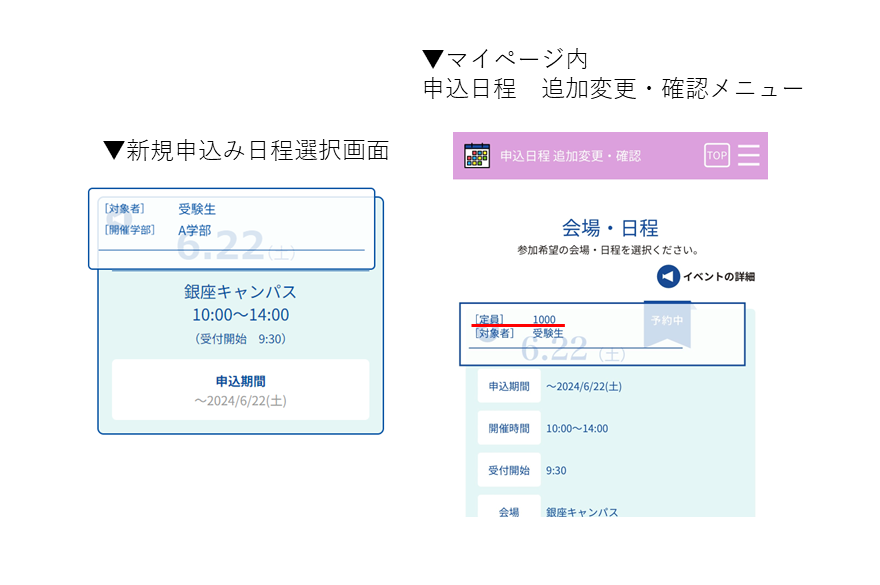This screenshot has height=585, width=880.
Task: Click the 会場 label at the bottom
Action: pos(509,508)
